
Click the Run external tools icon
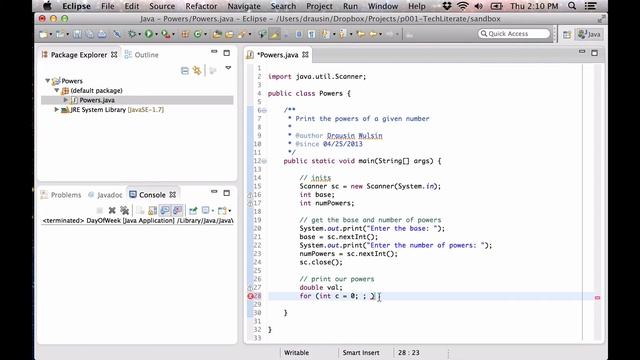[165, 34]
